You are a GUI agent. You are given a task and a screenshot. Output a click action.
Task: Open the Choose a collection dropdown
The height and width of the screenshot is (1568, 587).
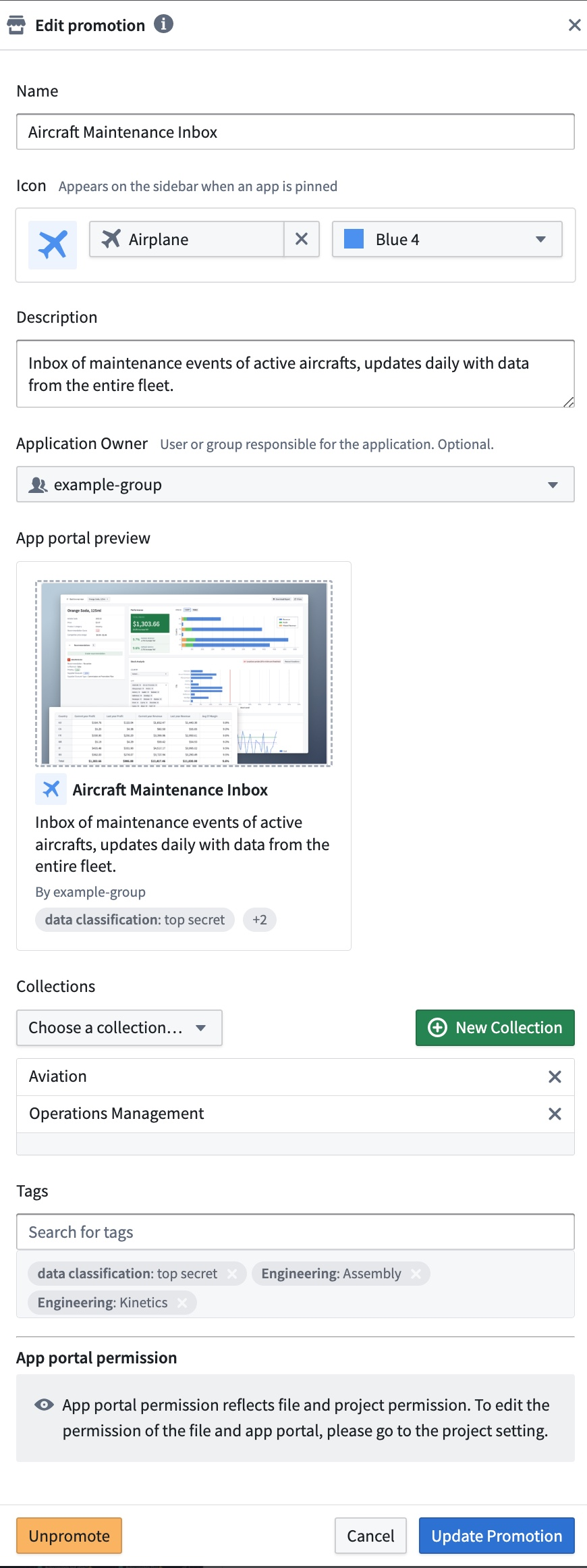point(119,1028)
